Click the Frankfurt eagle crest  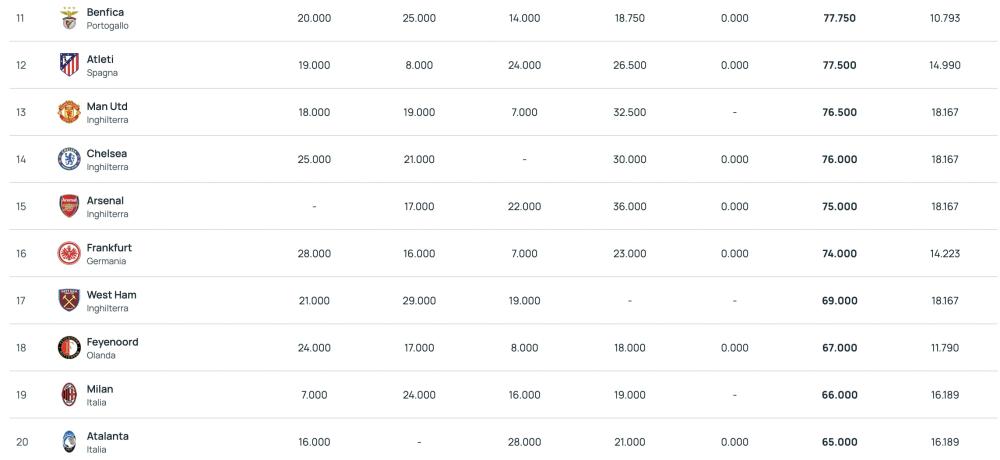click(x=69, y=253)
